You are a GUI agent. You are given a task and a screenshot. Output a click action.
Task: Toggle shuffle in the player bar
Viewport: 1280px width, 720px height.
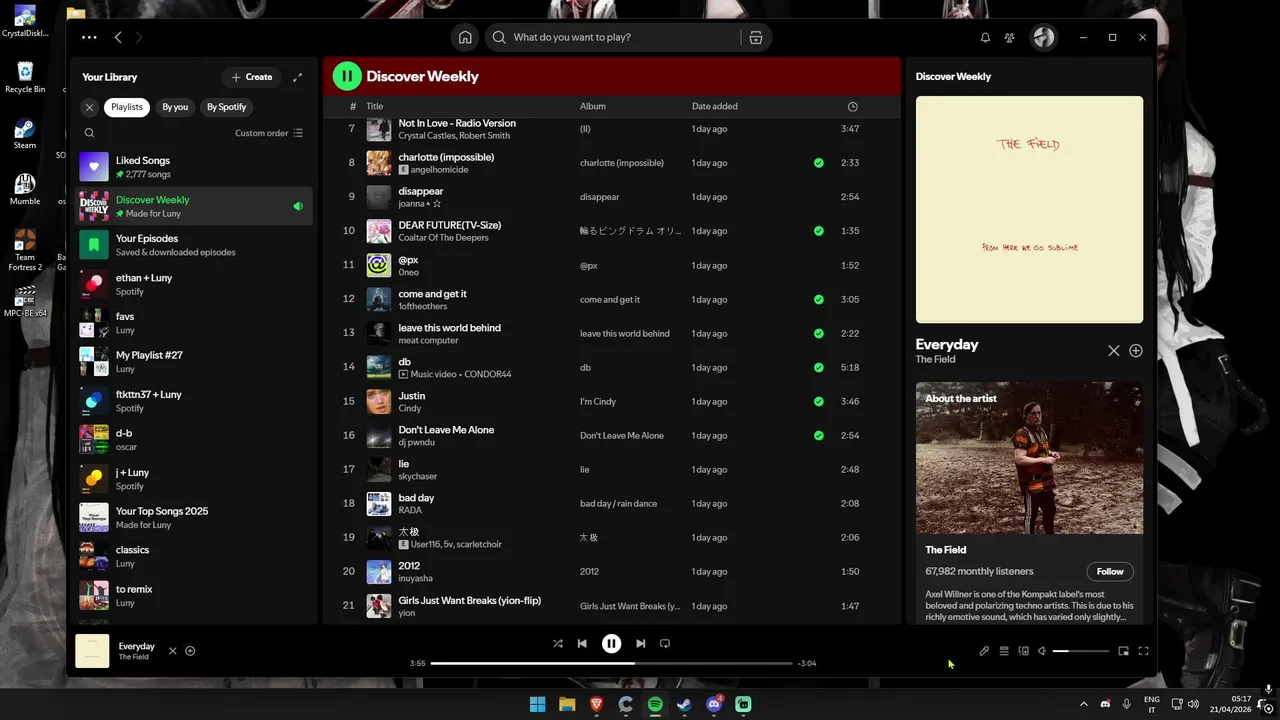[558, 644]
